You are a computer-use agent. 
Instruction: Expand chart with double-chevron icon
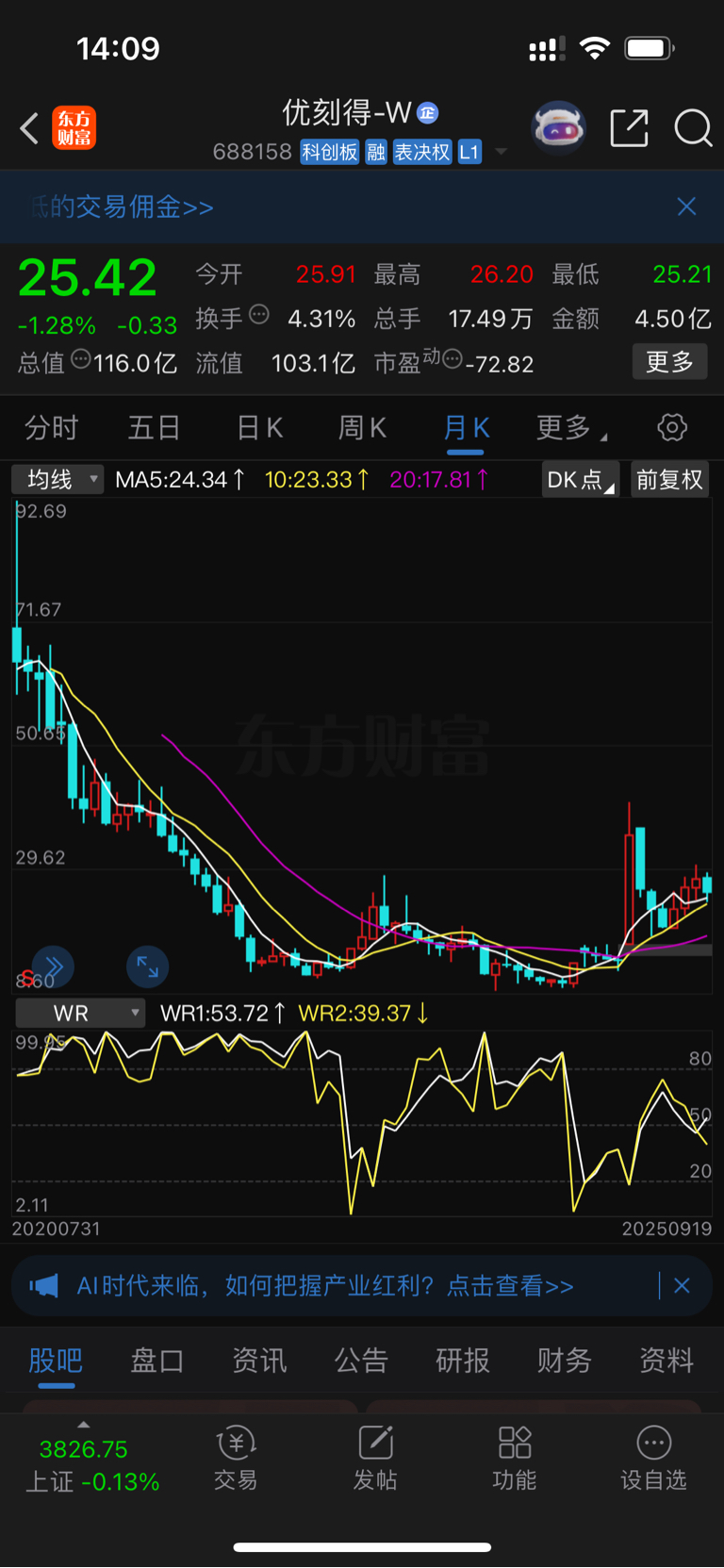coord(53,966)
